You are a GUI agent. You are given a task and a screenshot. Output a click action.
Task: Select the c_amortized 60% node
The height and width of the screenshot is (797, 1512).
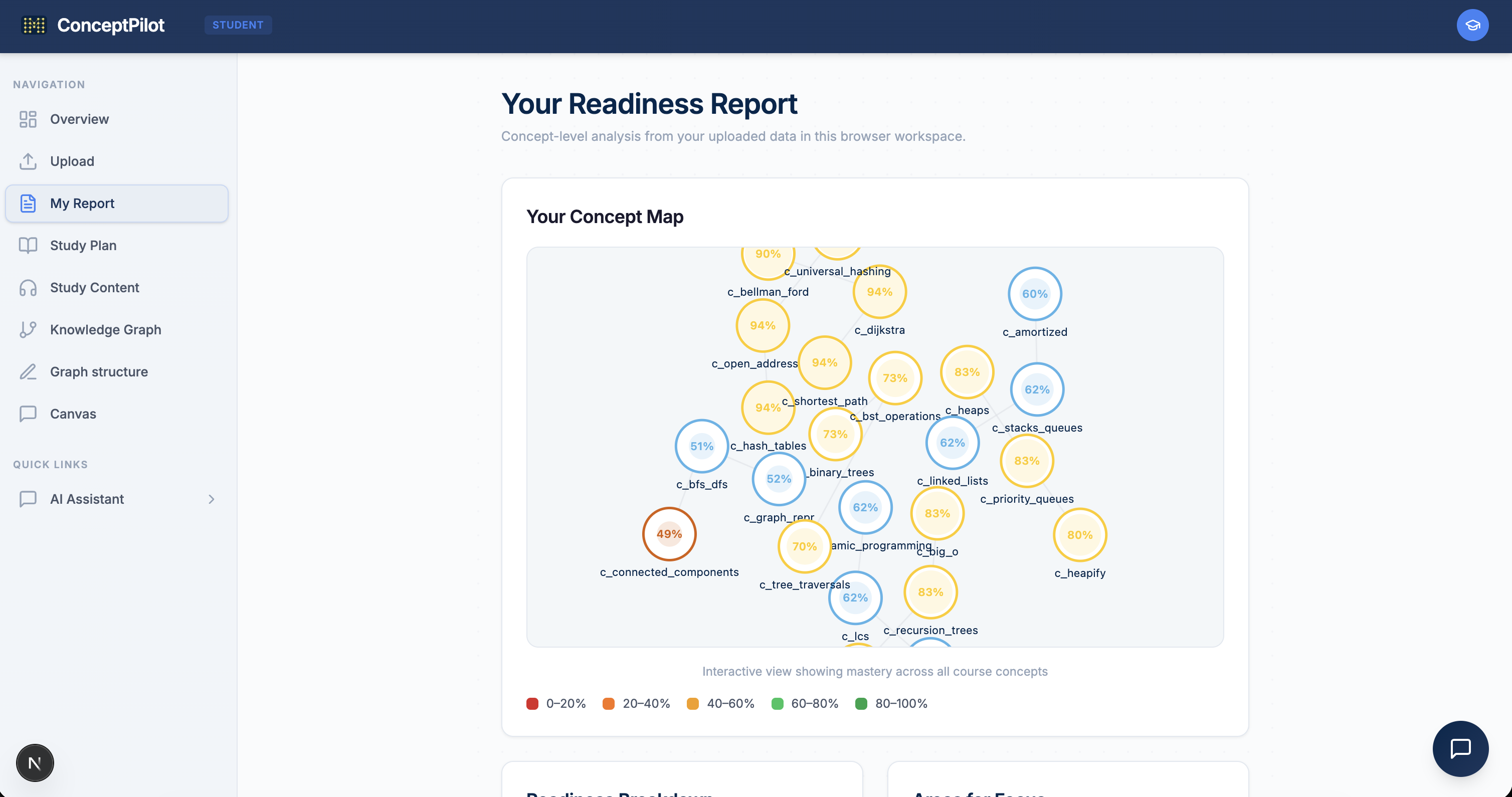[x=1034, y=294]
